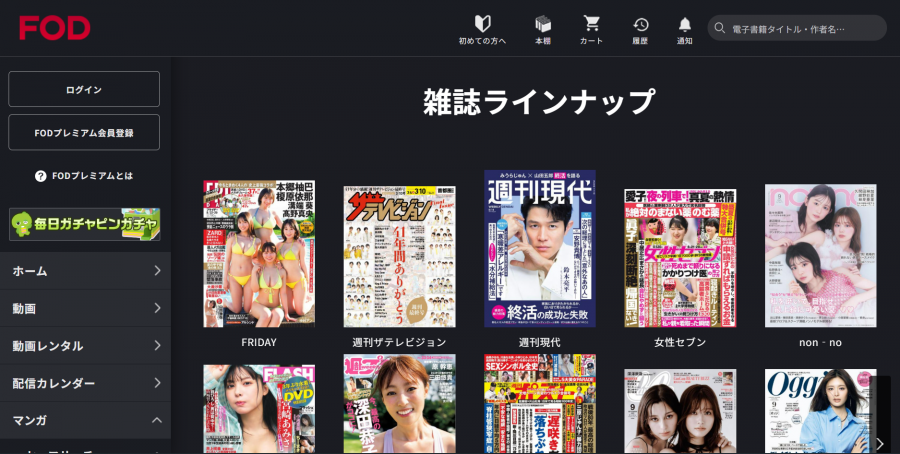Select the マンガ sidebar item

pyautogui.click(x=86, y=420)
